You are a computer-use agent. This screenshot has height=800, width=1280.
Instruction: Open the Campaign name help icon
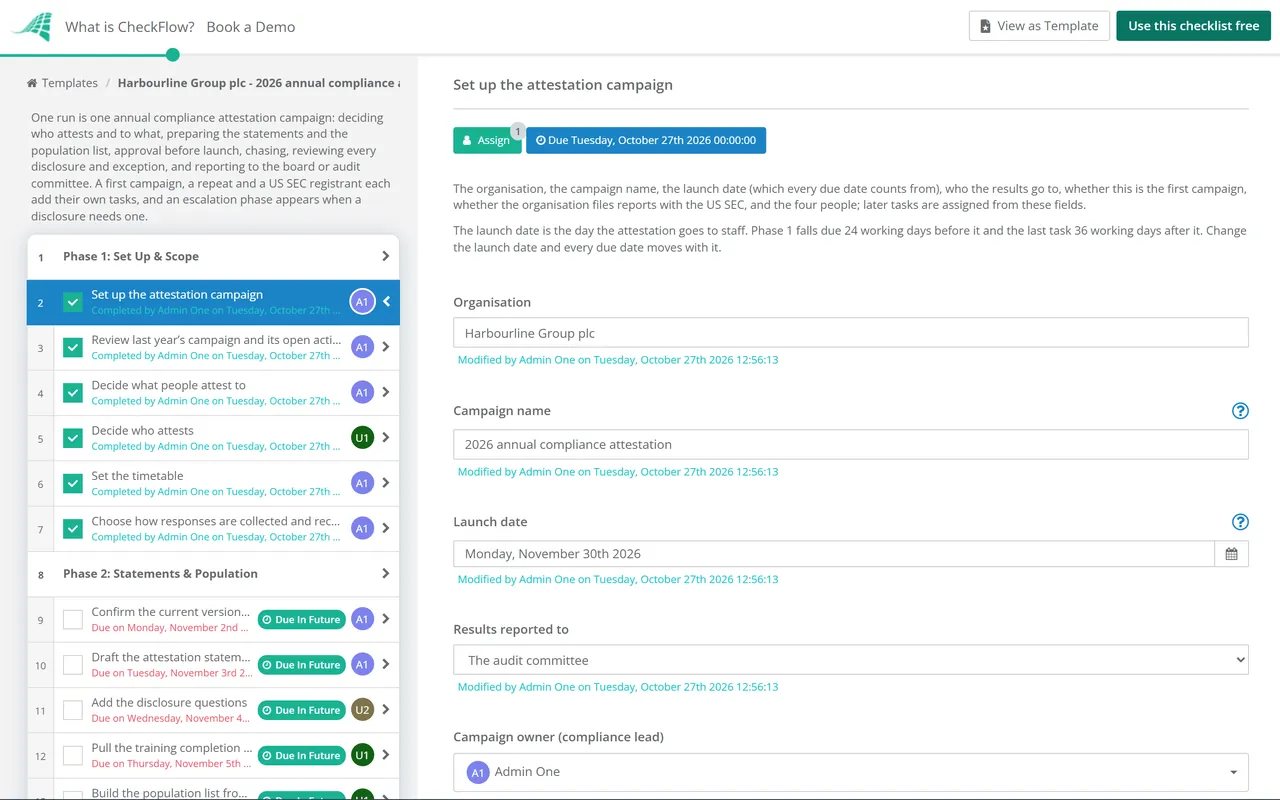click(x=1240, y=411)
